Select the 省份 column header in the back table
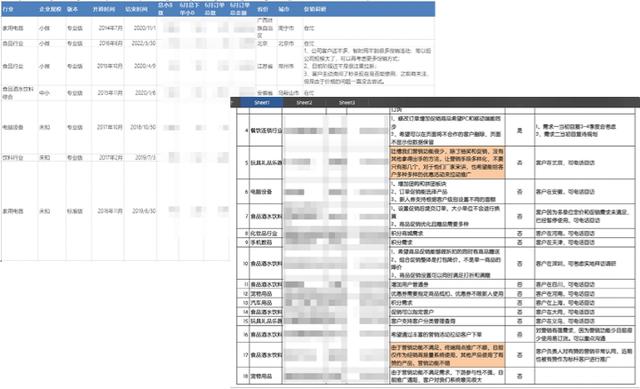Viewport: 640px width, 389px height. click(263, 9)
